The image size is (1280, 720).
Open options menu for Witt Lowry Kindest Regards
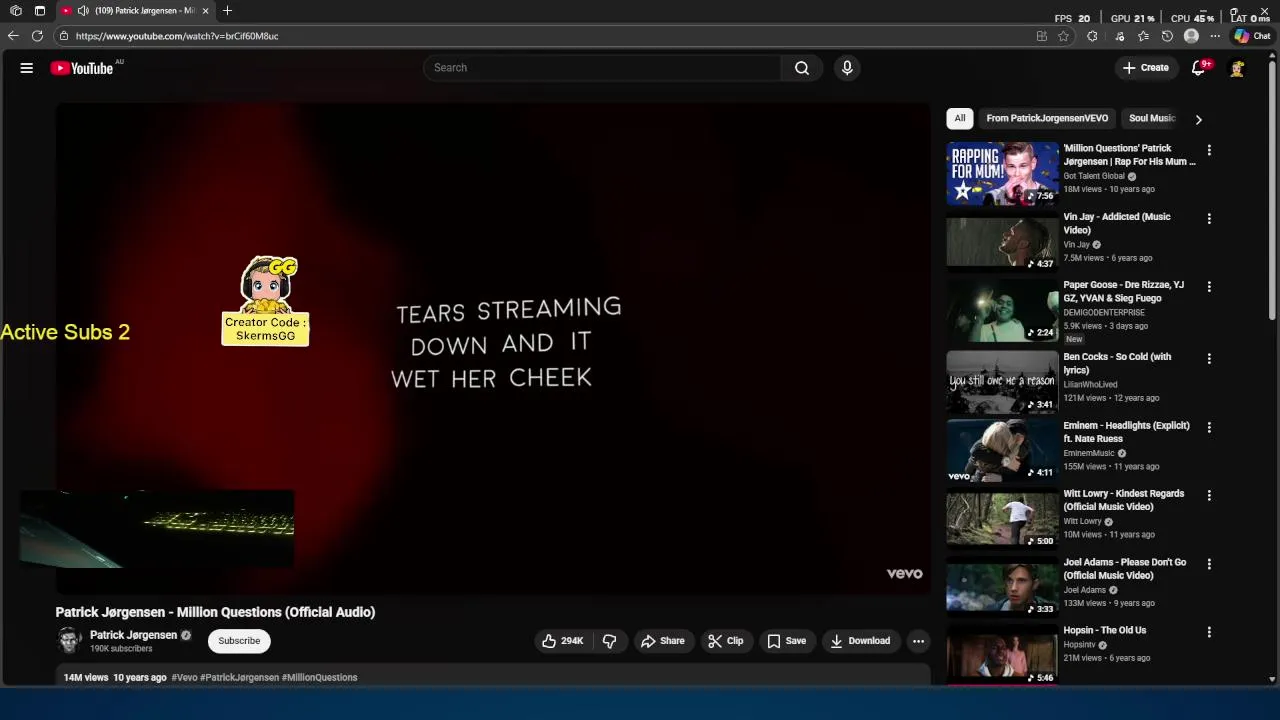coord(1209,495)
